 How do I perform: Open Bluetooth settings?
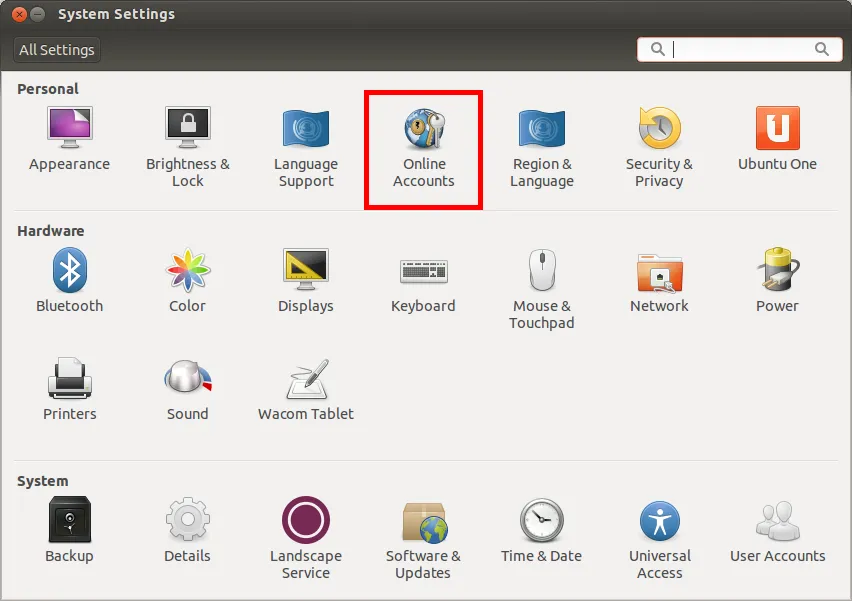(x=70, y=280)
